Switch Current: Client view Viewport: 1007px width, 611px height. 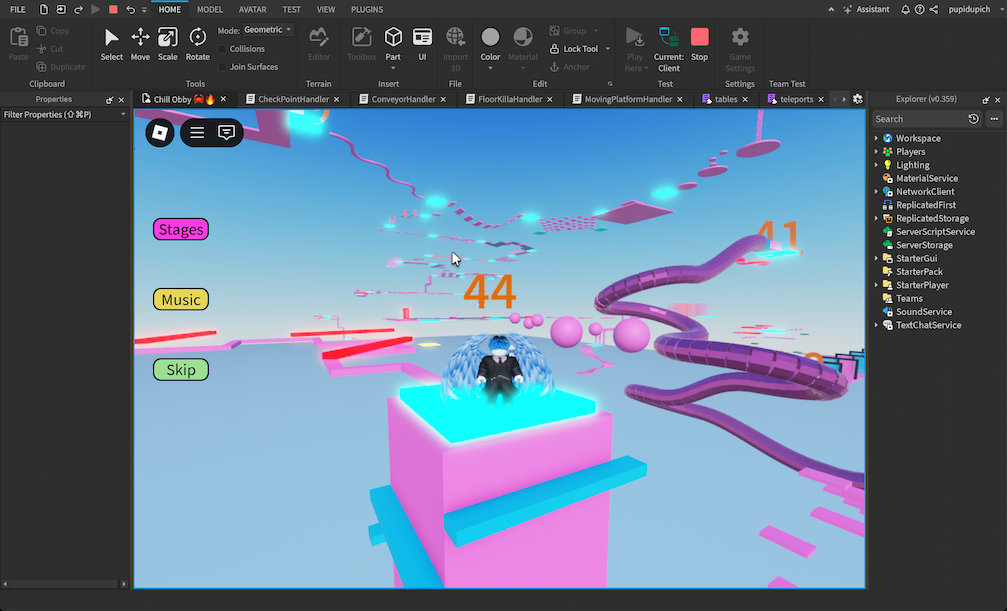coord(669,49)
